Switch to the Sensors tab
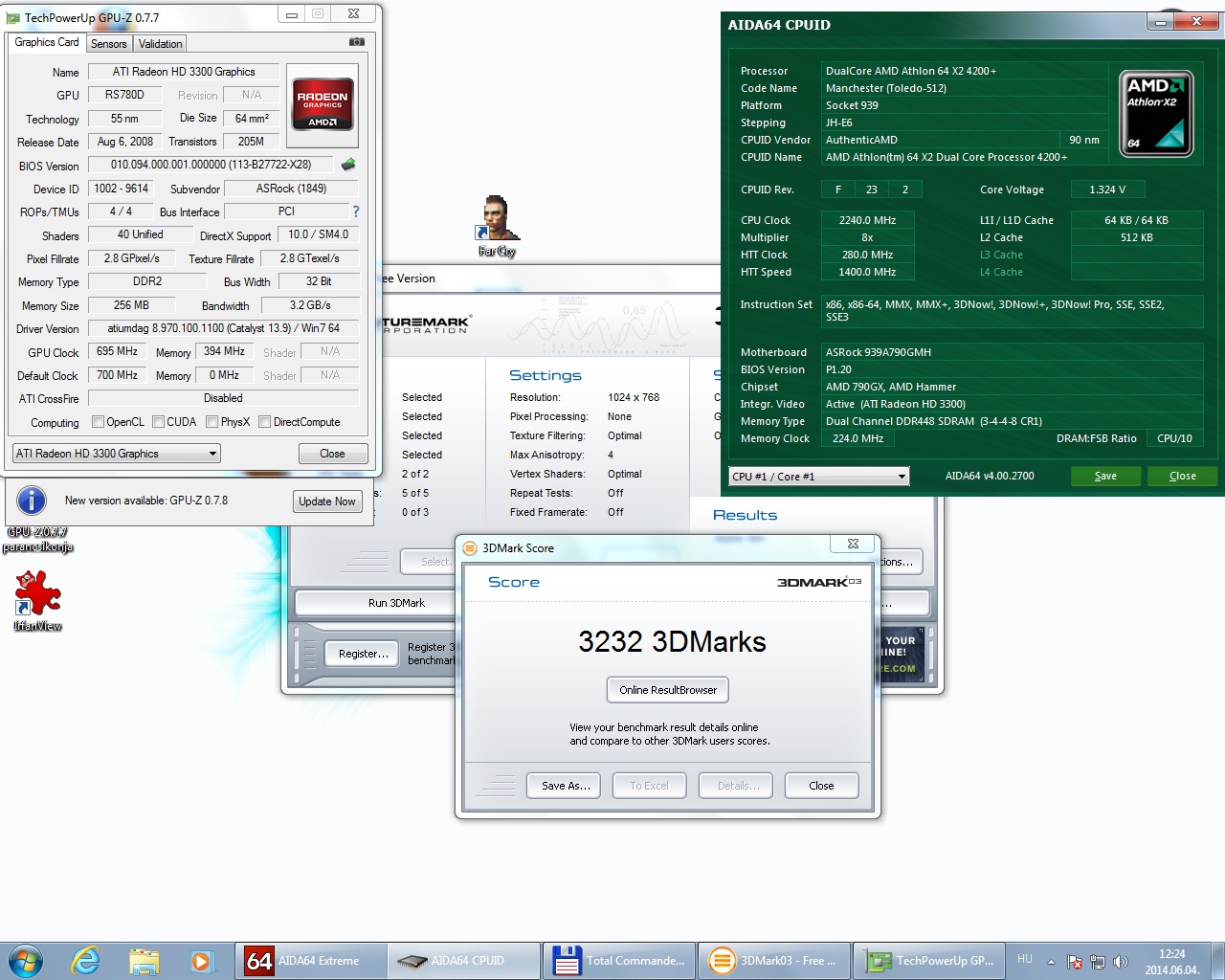 click(109, 44)
